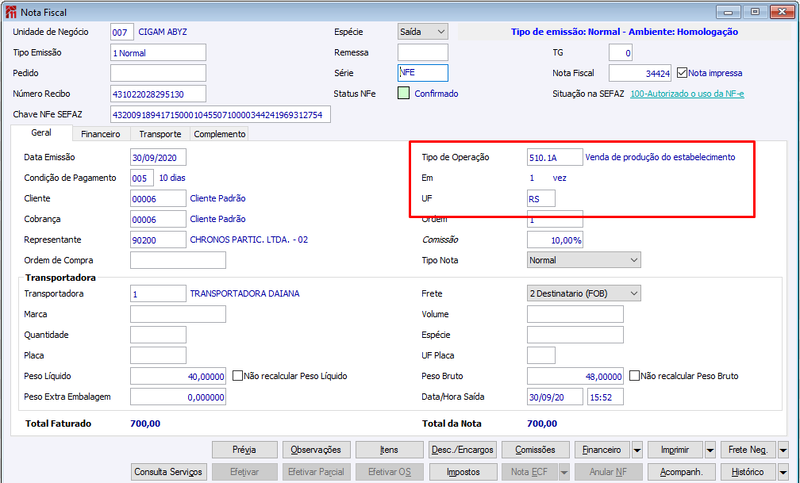
Task: Click the Impostos button
Action: (x=463, y=472)
